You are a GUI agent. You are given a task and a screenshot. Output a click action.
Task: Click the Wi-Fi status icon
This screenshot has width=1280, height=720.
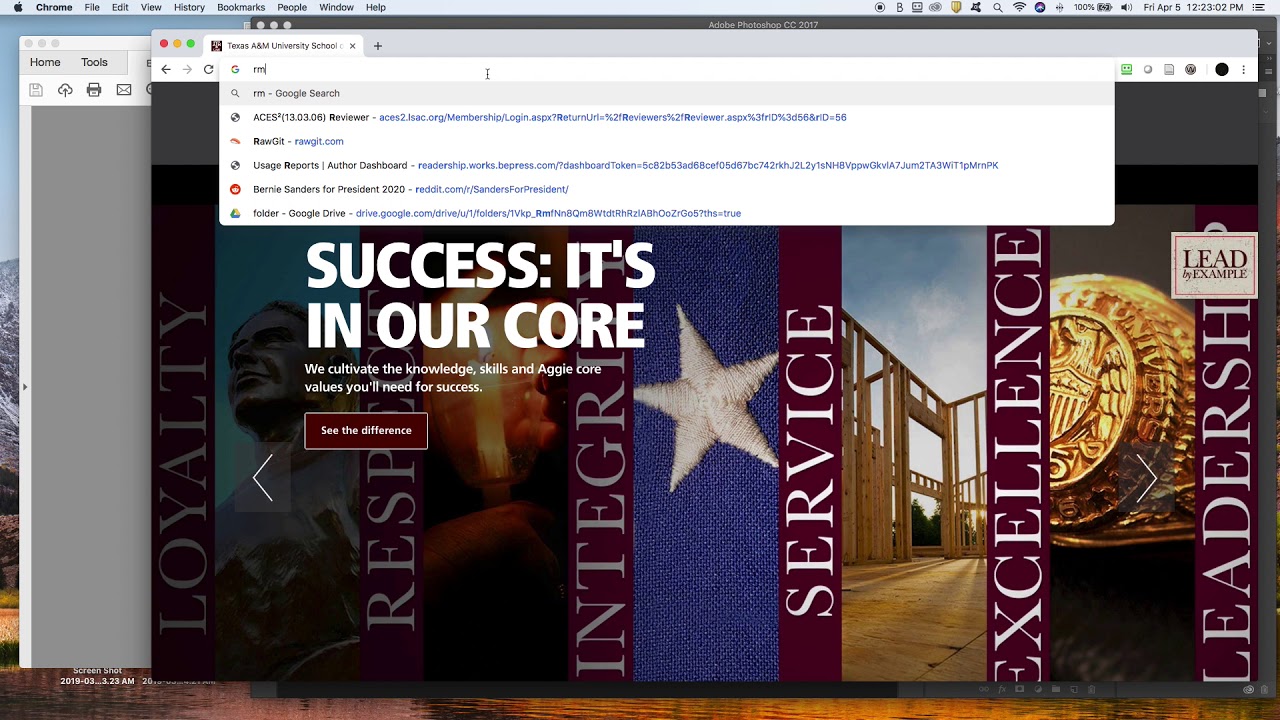tap(1019, 7)
